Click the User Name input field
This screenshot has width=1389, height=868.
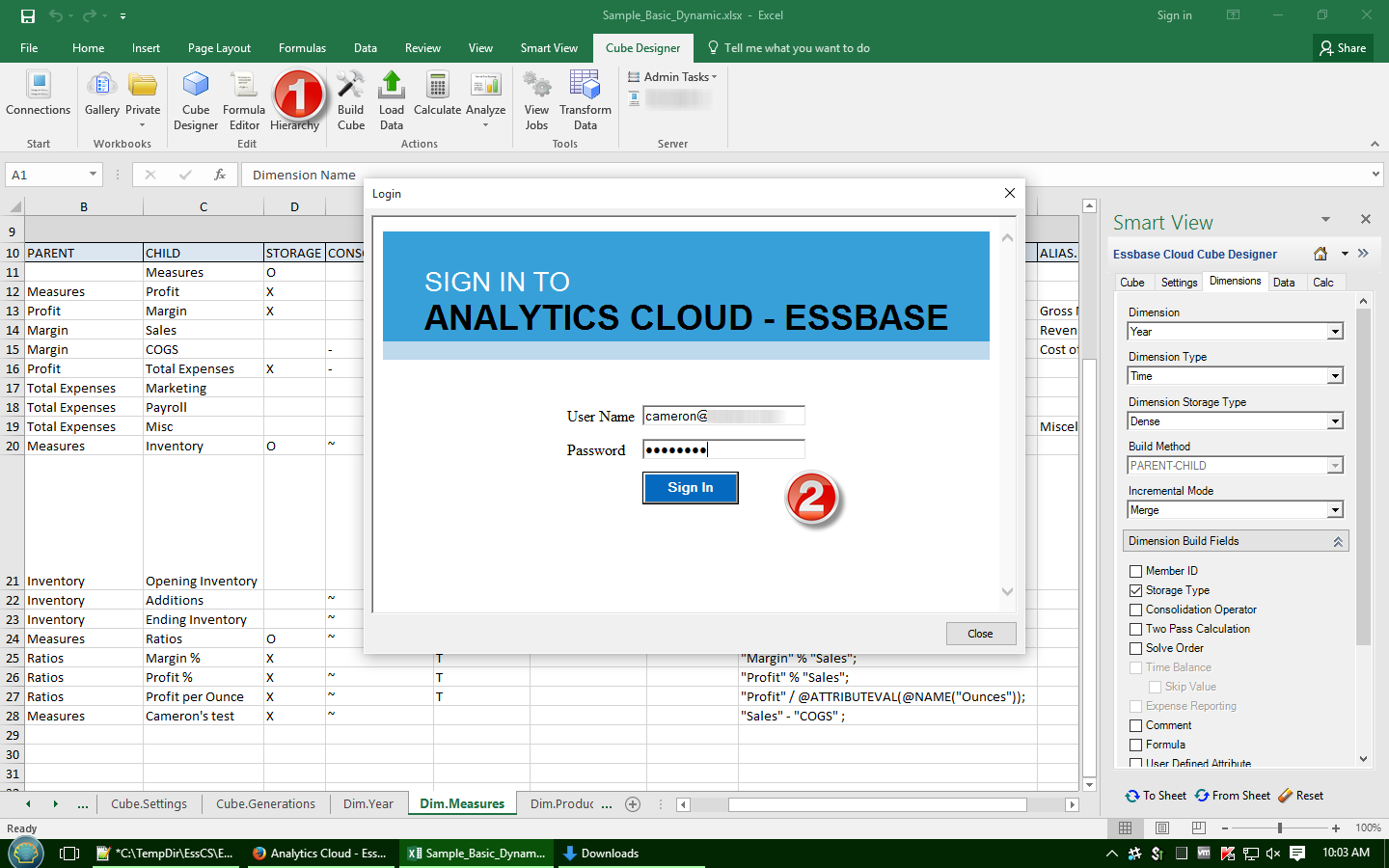[723, 417]
